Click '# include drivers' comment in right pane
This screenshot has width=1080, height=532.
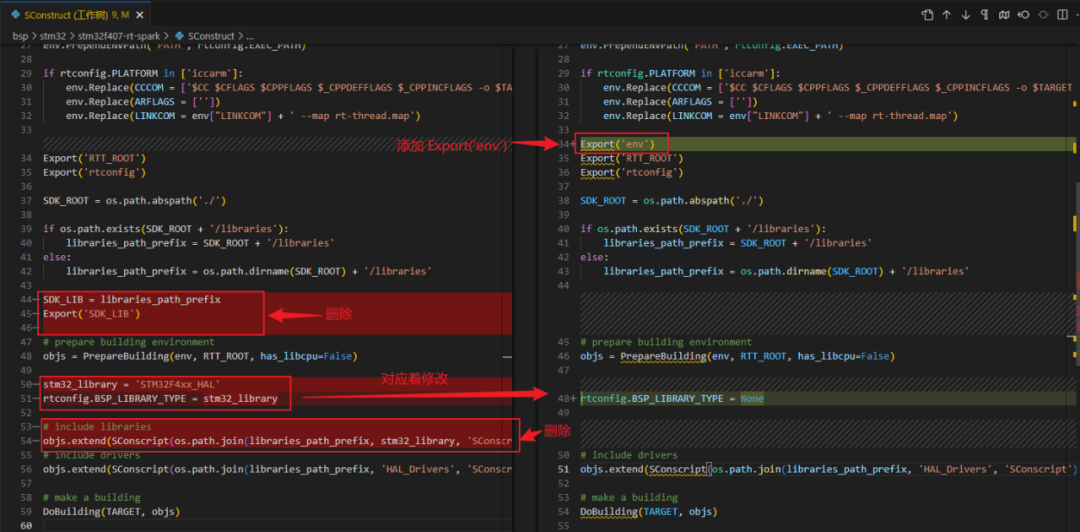coord(629,455)
